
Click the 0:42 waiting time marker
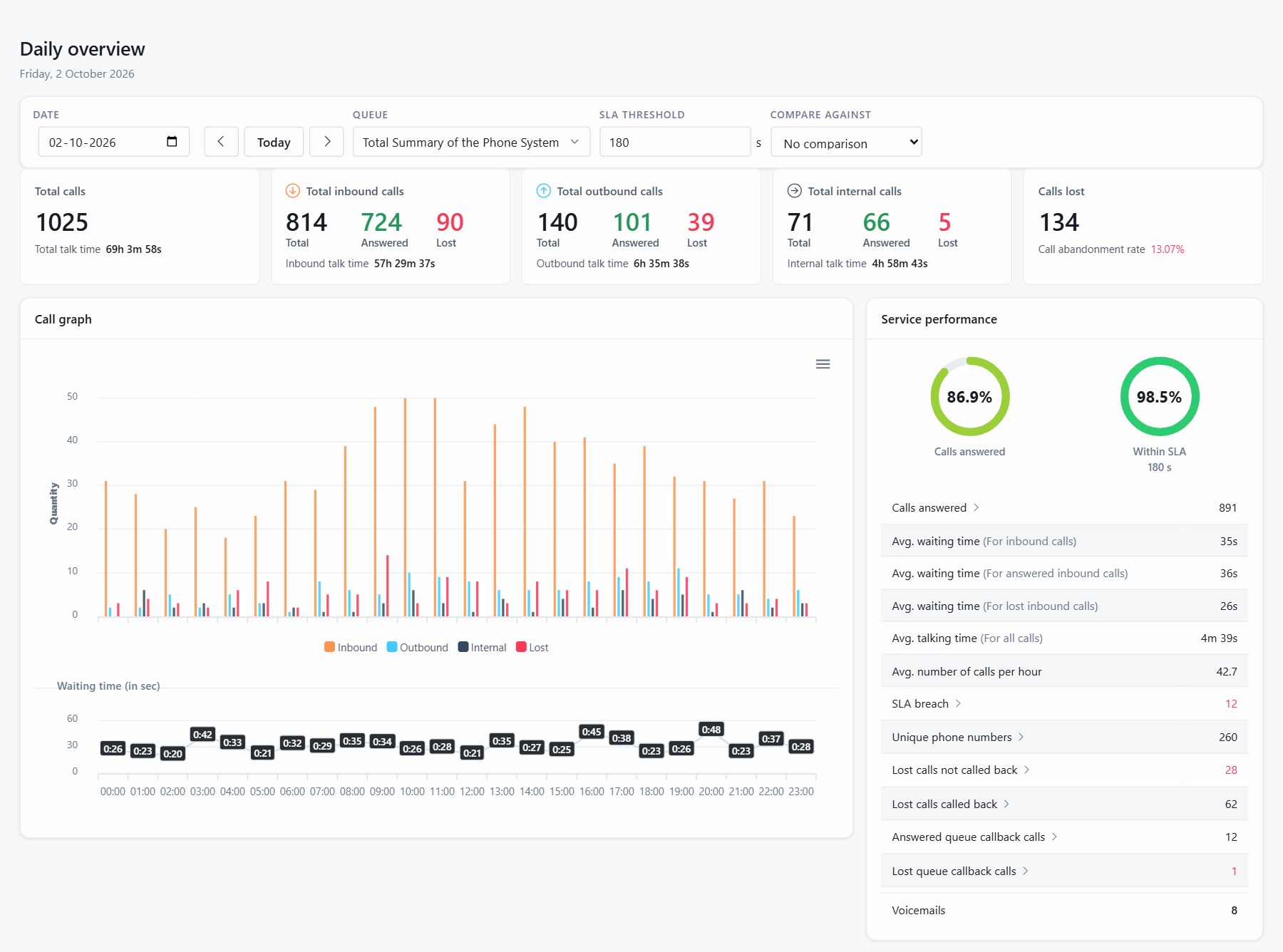point(202,735)
